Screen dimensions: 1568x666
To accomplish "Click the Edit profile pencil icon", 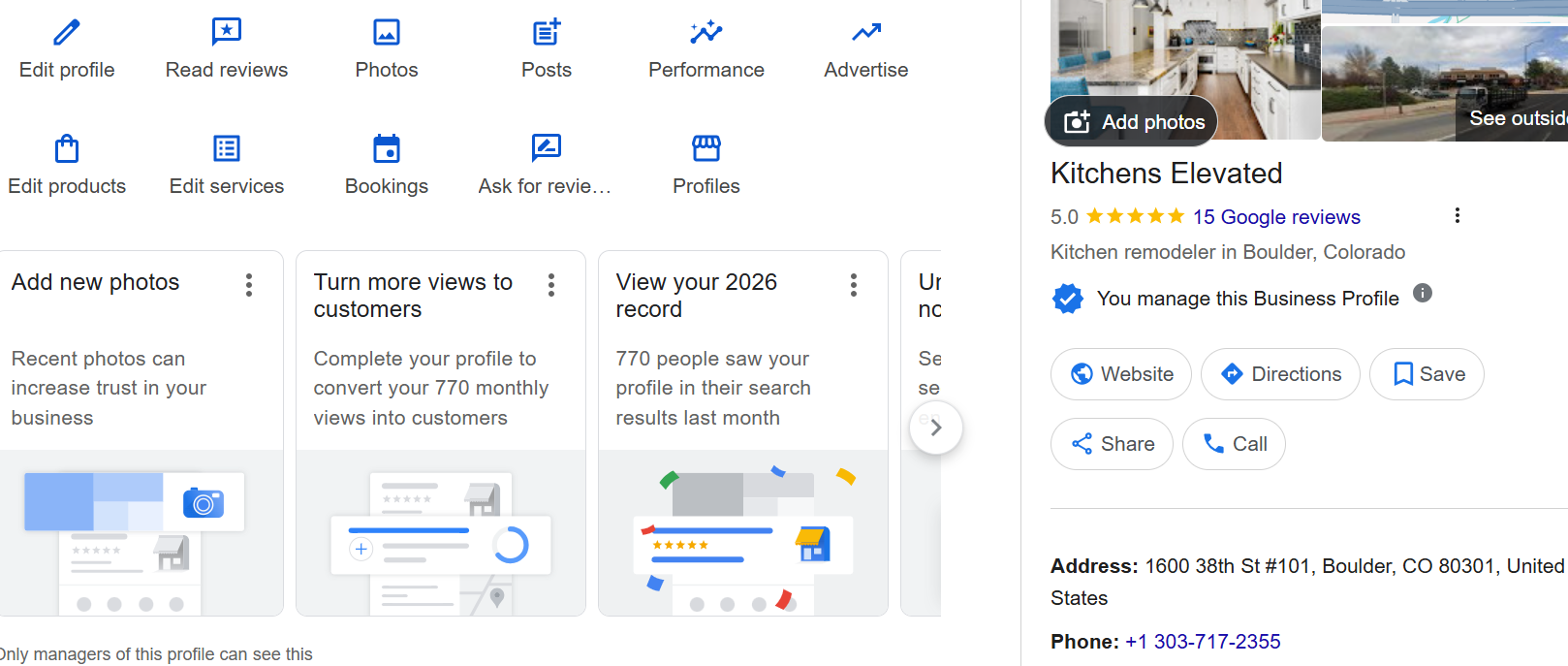I will (x=67, y=32).
